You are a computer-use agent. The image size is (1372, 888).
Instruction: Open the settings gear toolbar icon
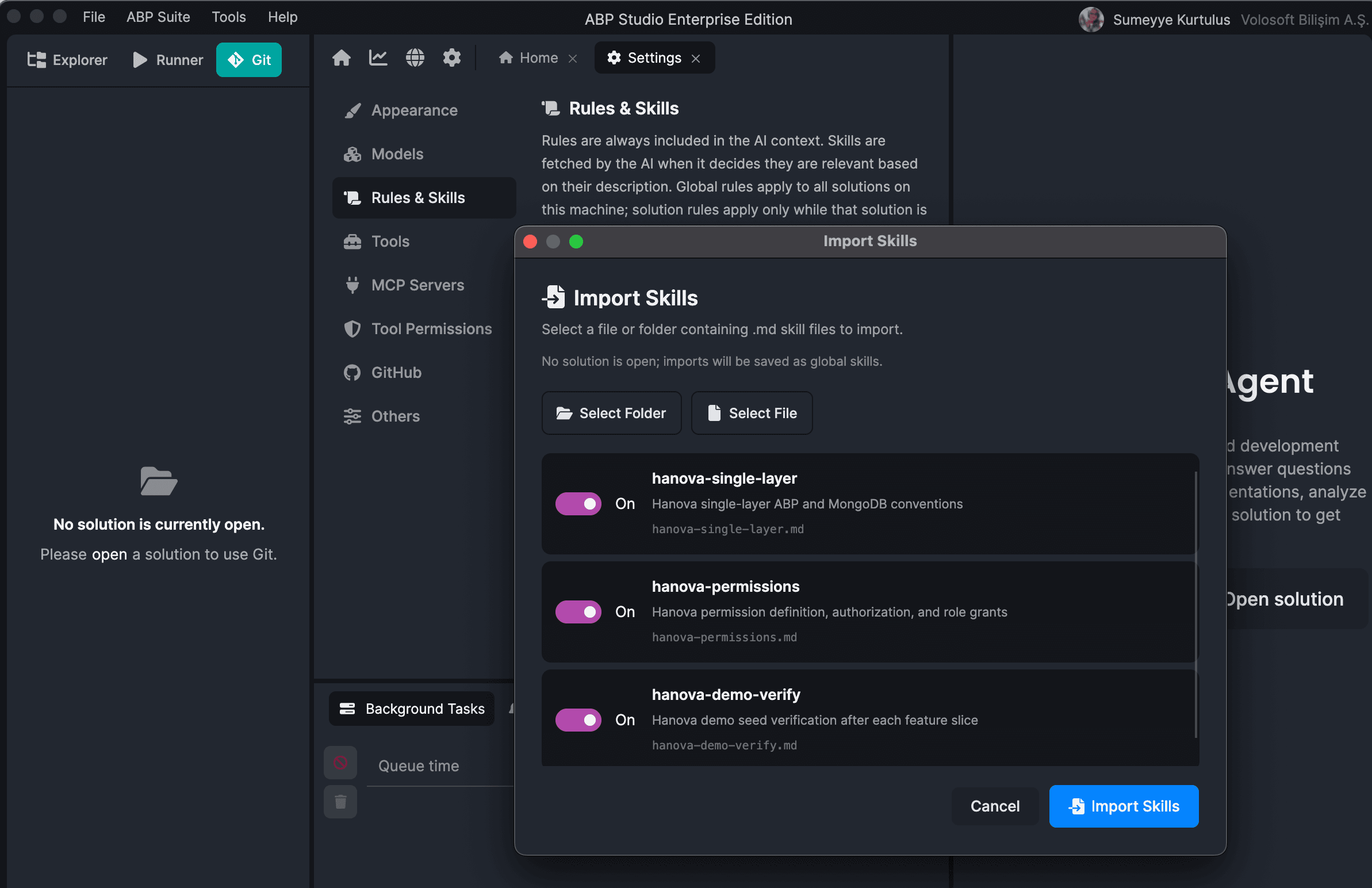[x=452, y=58]
